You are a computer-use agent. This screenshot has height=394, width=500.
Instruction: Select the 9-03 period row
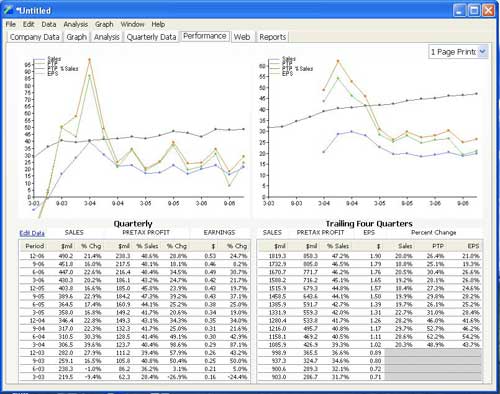[x=135, y=361]
